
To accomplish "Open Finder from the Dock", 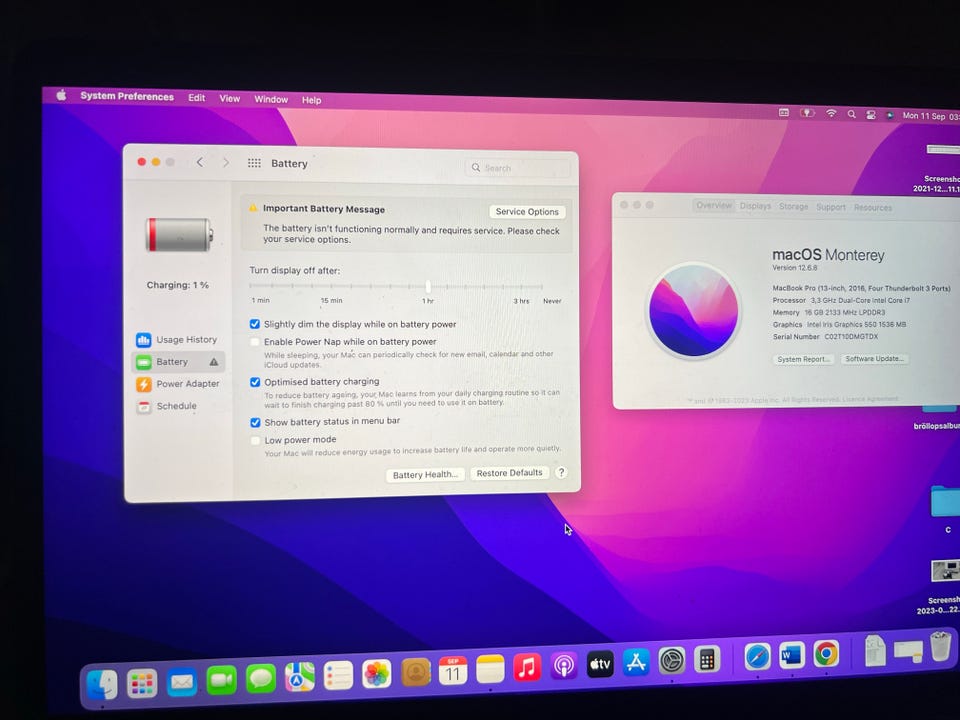I will 102,684.
